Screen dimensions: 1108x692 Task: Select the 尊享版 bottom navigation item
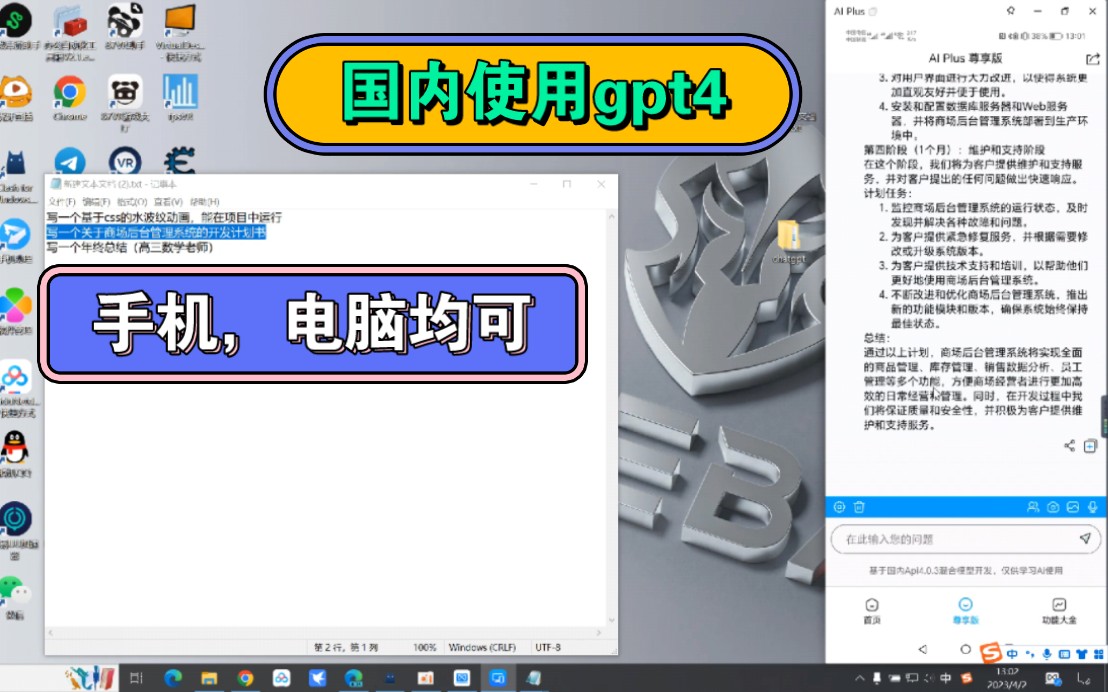click(x=964, y=612)
